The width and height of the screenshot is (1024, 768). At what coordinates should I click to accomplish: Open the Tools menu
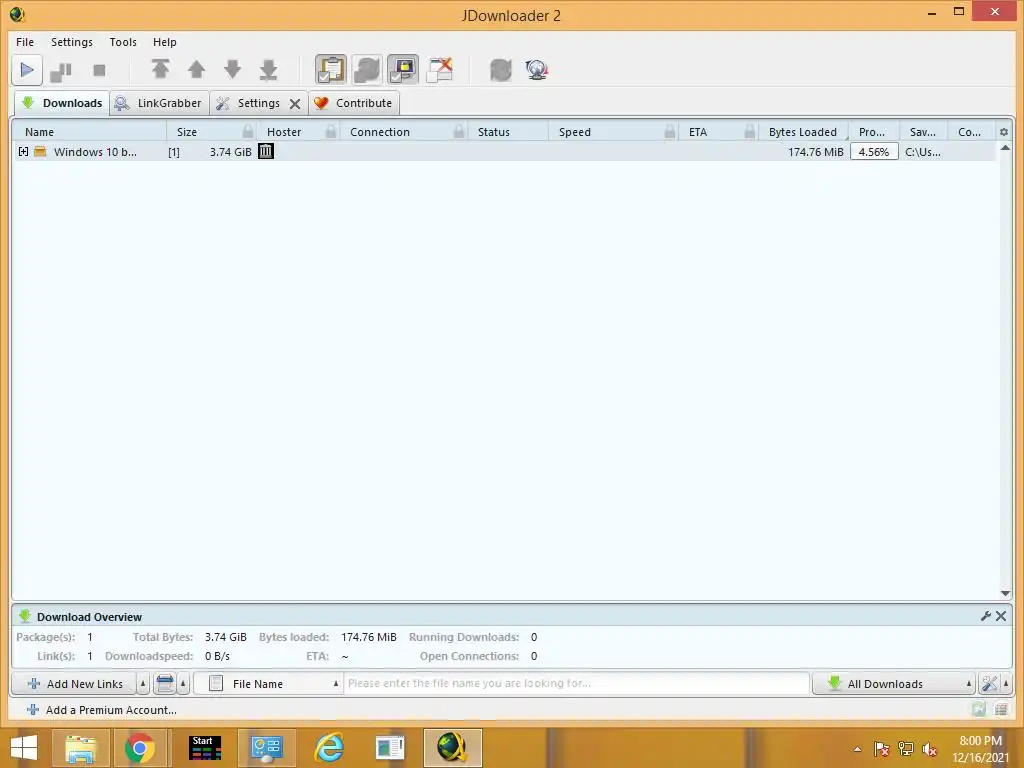click(x=123, y=42)
